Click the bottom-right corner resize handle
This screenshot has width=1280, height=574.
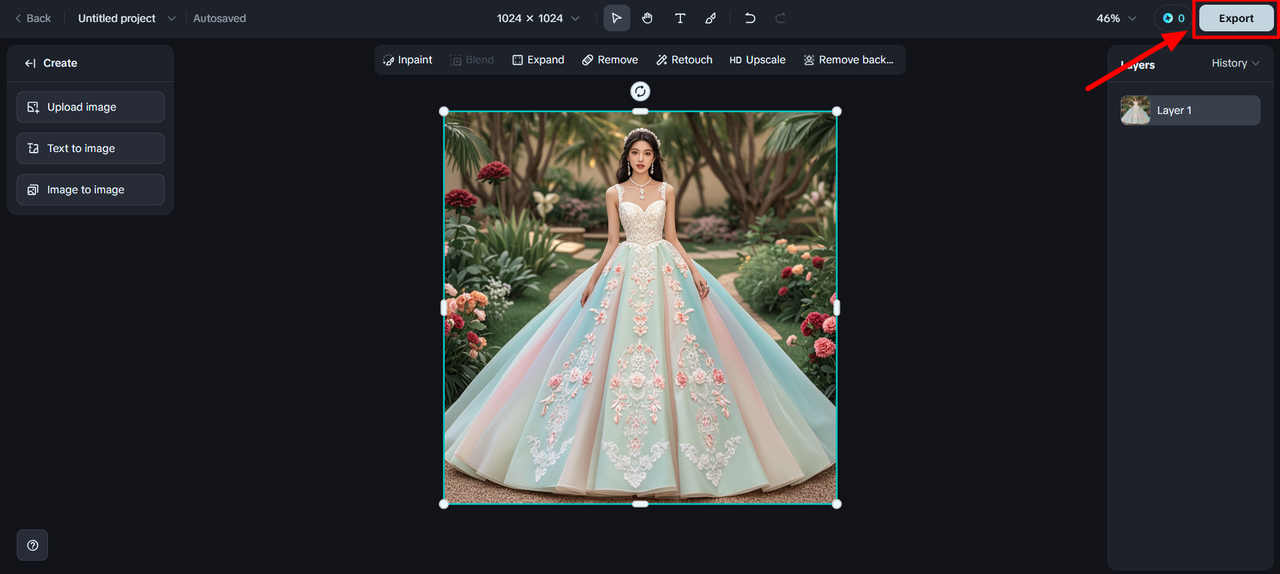point(837,504)
